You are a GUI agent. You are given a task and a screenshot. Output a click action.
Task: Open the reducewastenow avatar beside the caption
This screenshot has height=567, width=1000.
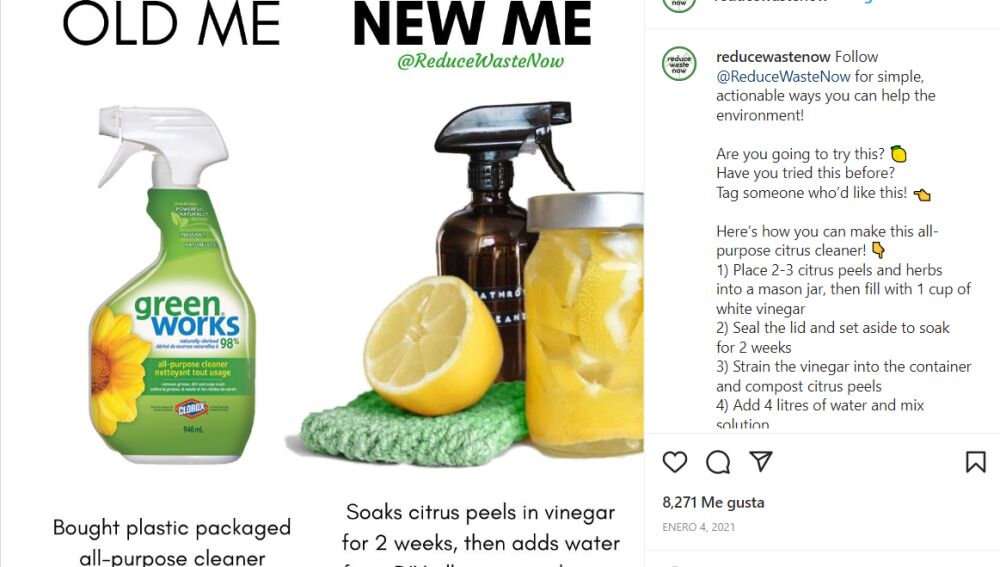[679, 63]
